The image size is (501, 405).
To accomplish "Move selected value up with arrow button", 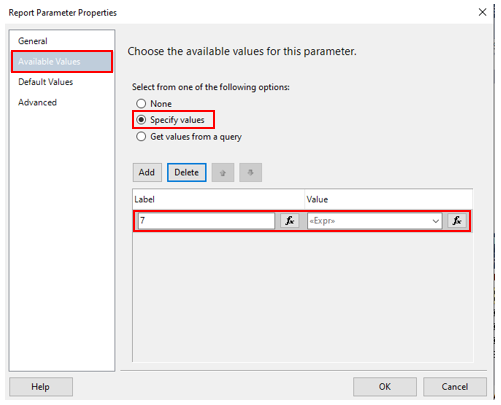I will pos(223,172).
